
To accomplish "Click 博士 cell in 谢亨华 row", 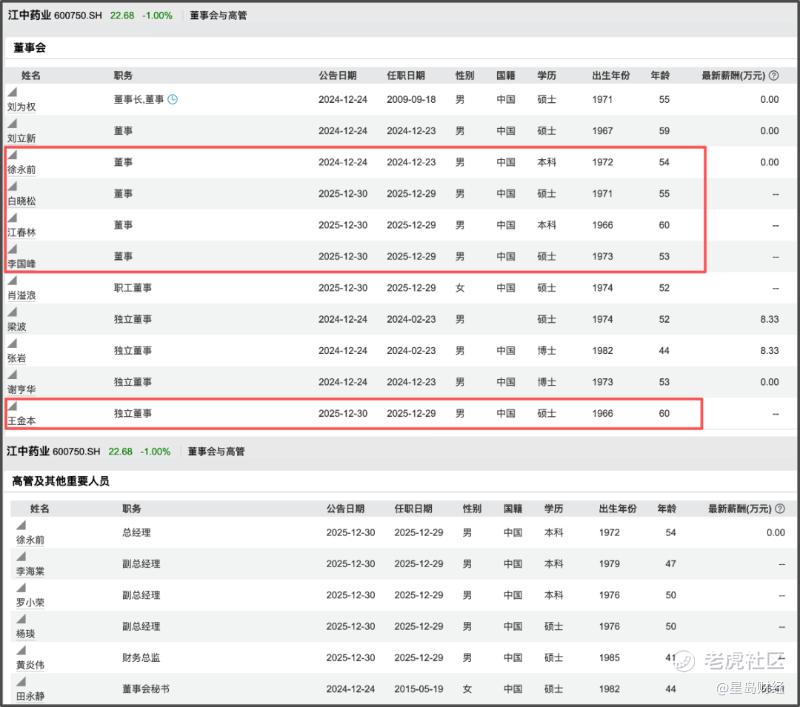I will click(x=546, y=382).
